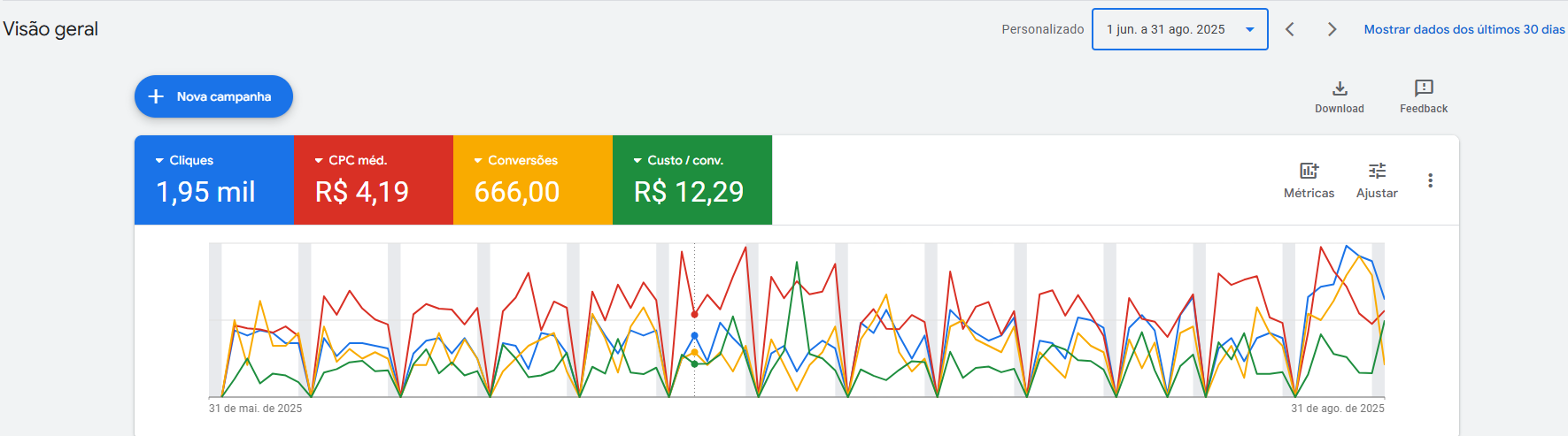Click the Download icon
The height and width of the screenshot is (436, 1568).
(x=1340, y=88)
